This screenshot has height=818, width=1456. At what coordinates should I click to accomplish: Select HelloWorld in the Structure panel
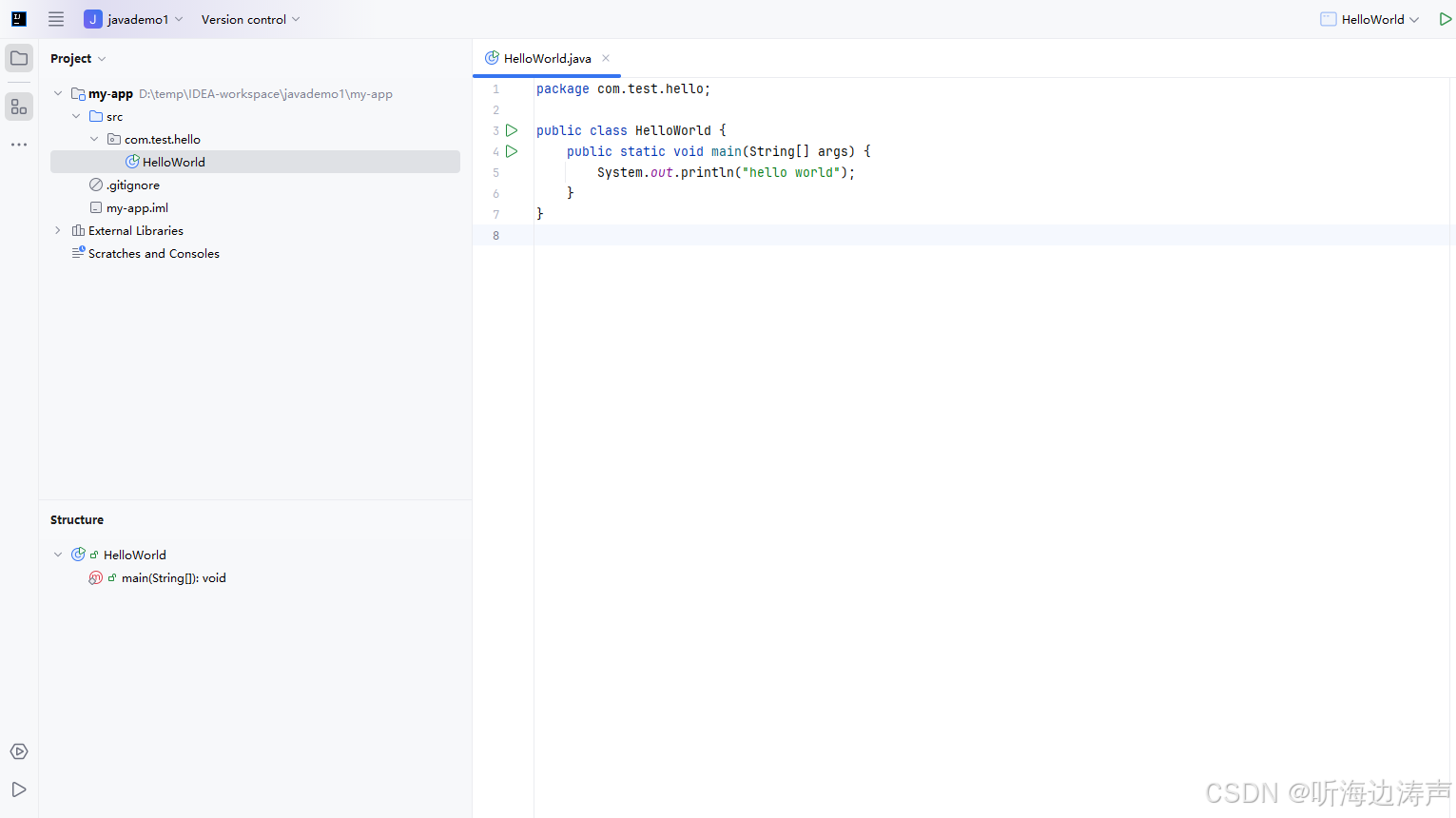[x=135, y=555]
